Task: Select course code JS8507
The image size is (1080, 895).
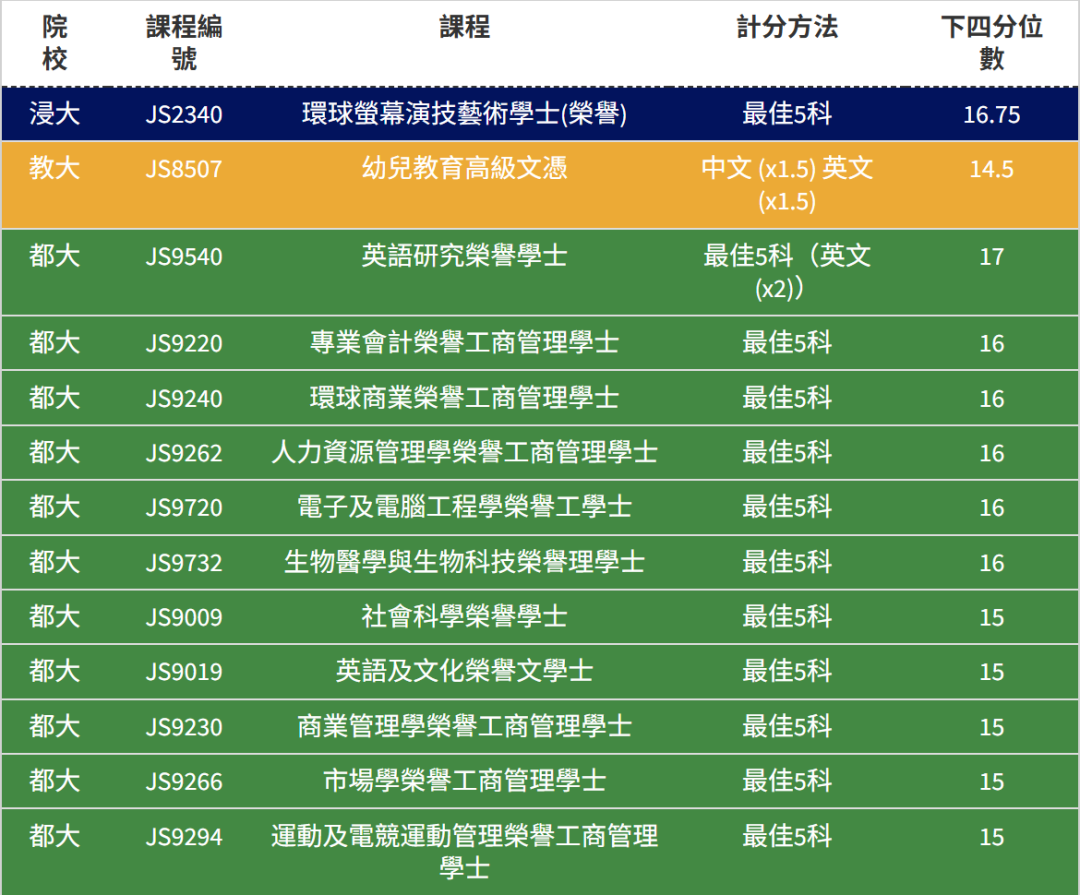Action: [x=184, y=169]
